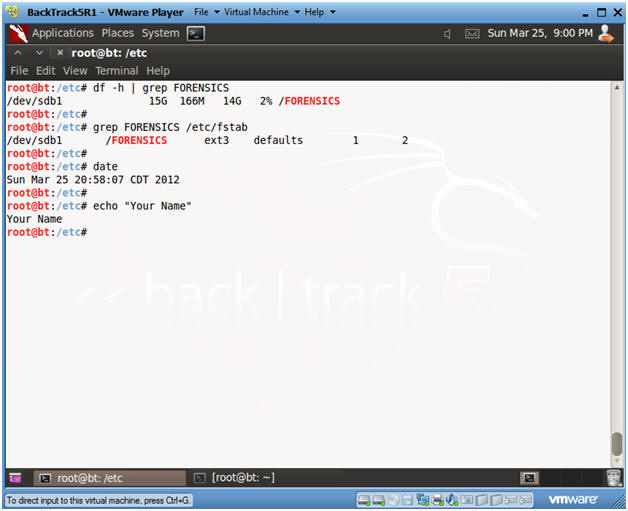This screenshot has width=628, height=511.
Task: Click the VMware logo in status bar
Action: 573,499
